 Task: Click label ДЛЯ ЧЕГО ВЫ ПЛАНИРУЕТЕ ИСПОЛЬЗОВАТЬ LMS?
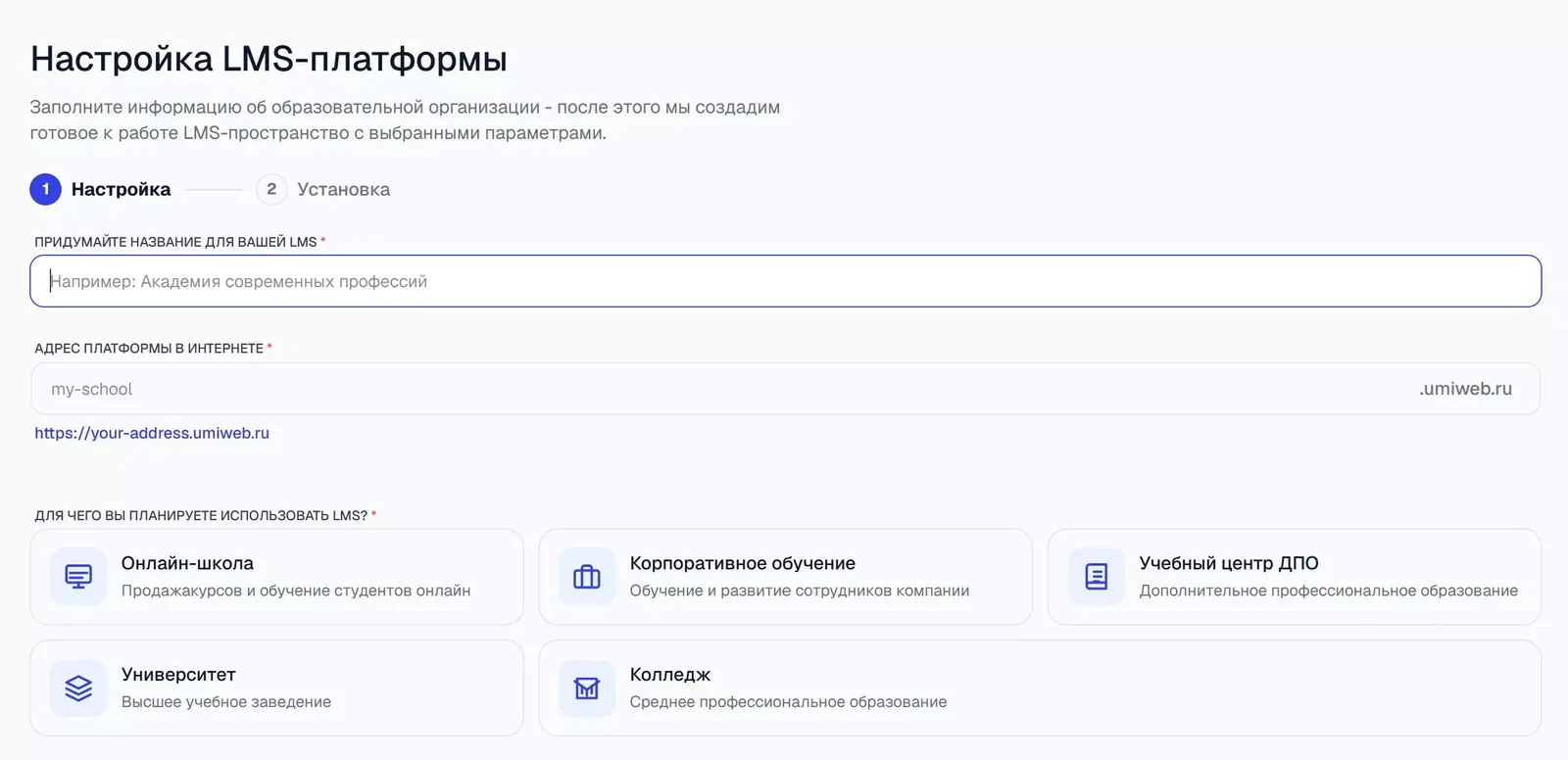(201, 515)
